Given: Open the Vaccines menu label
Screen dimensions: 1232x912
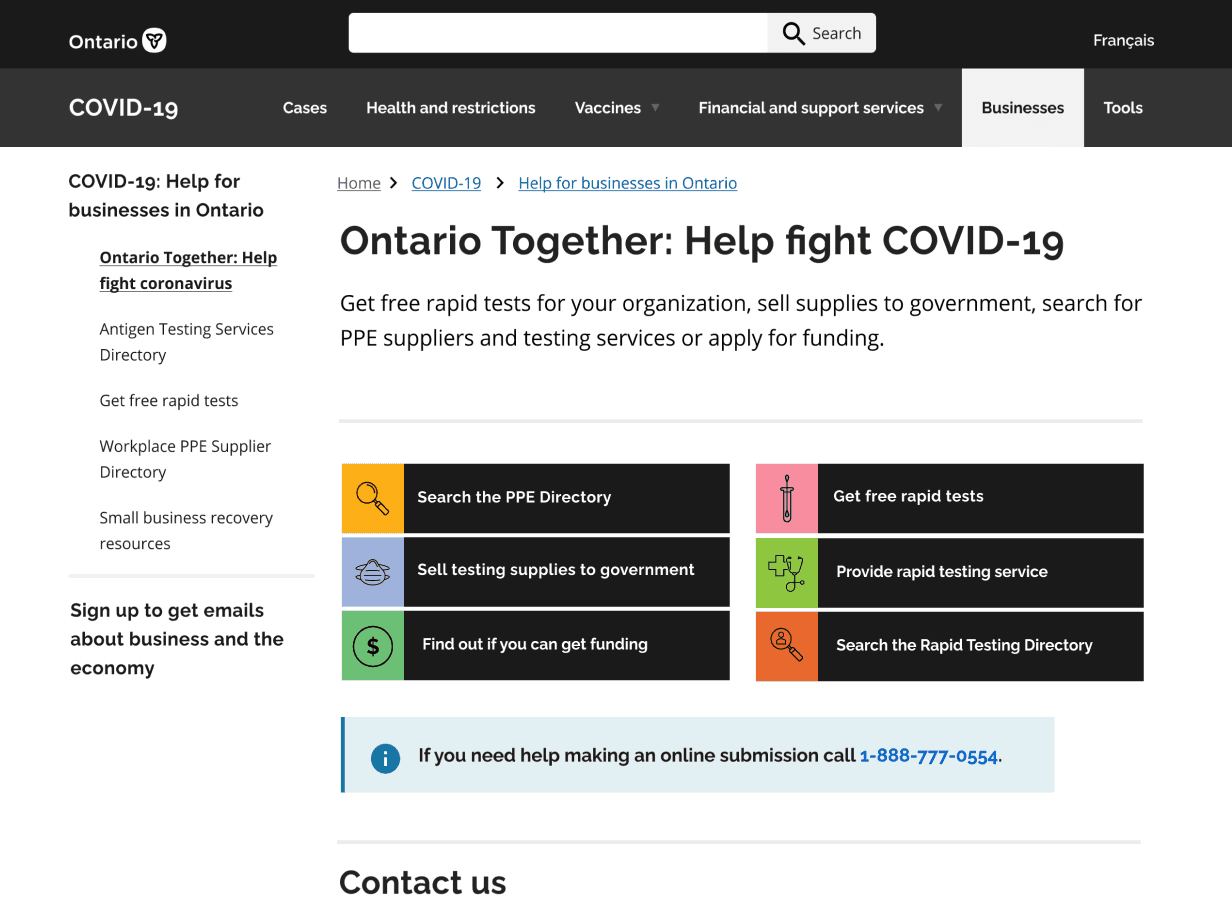Looking at the screenshot, I should click(608, 108).
